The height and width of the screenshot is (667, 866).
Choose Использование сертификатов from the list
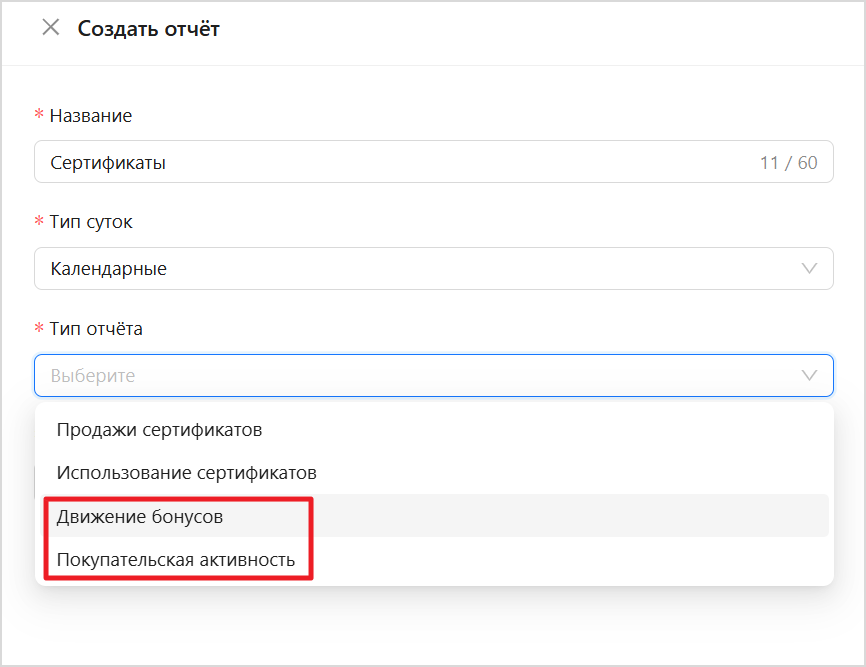[x=186, y=473]
